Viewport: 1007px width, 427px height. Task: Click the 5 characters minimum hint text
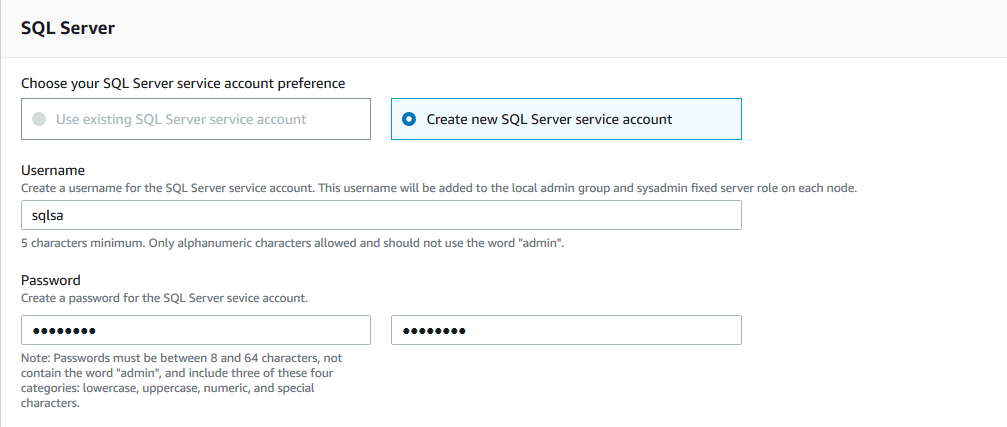point(292,243)
